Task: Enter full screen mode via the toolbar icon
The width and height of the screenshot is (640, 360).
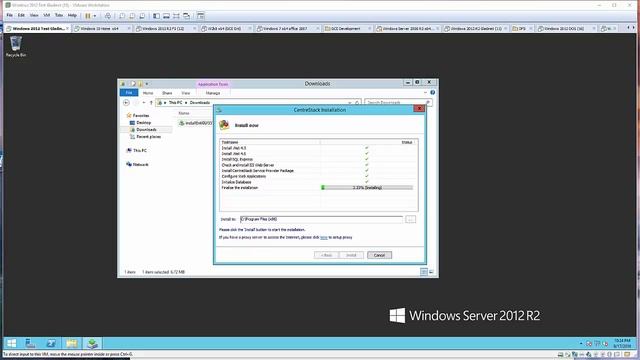Action: [x=176, y=16]
